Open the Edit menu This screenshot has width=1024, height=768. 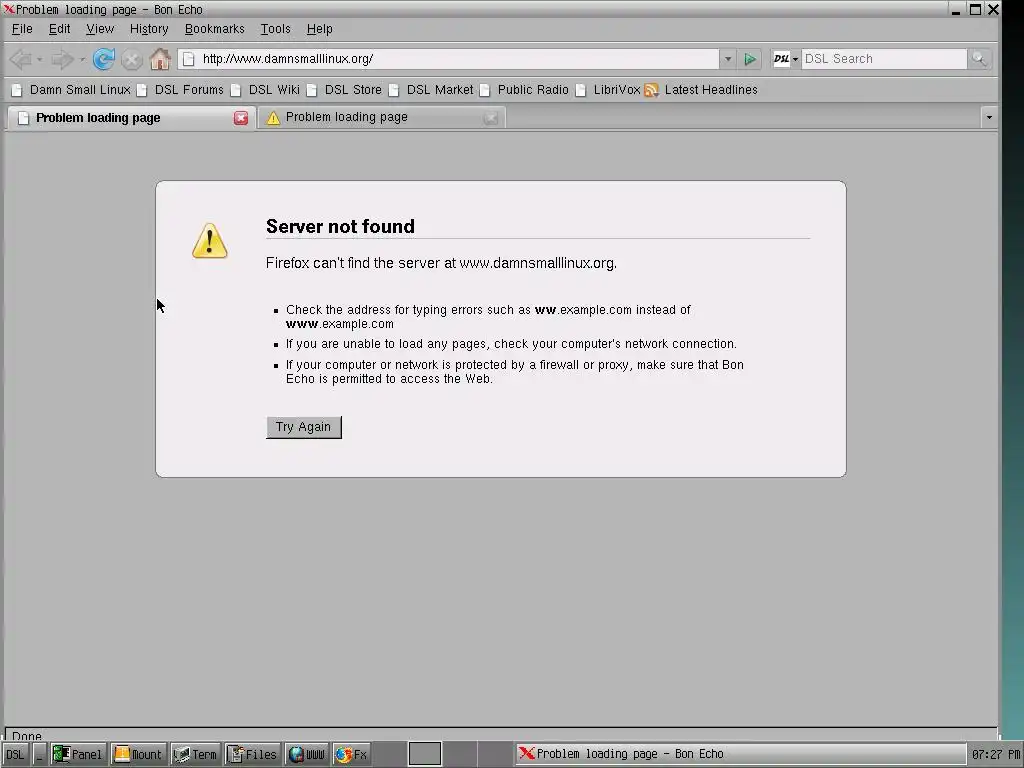[59, 29]
